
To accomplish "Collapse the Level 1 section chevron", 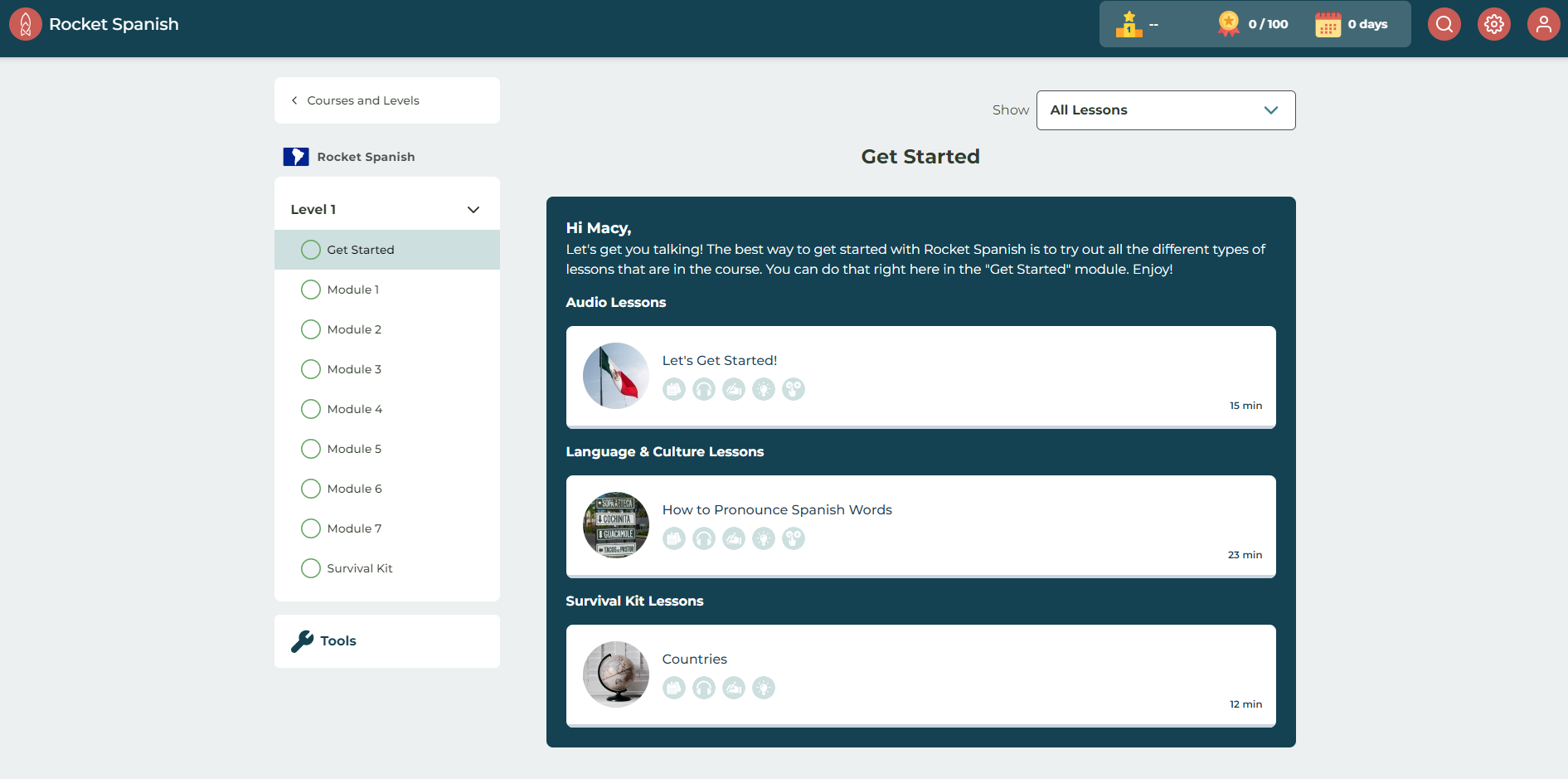I will tap(473, 210).
